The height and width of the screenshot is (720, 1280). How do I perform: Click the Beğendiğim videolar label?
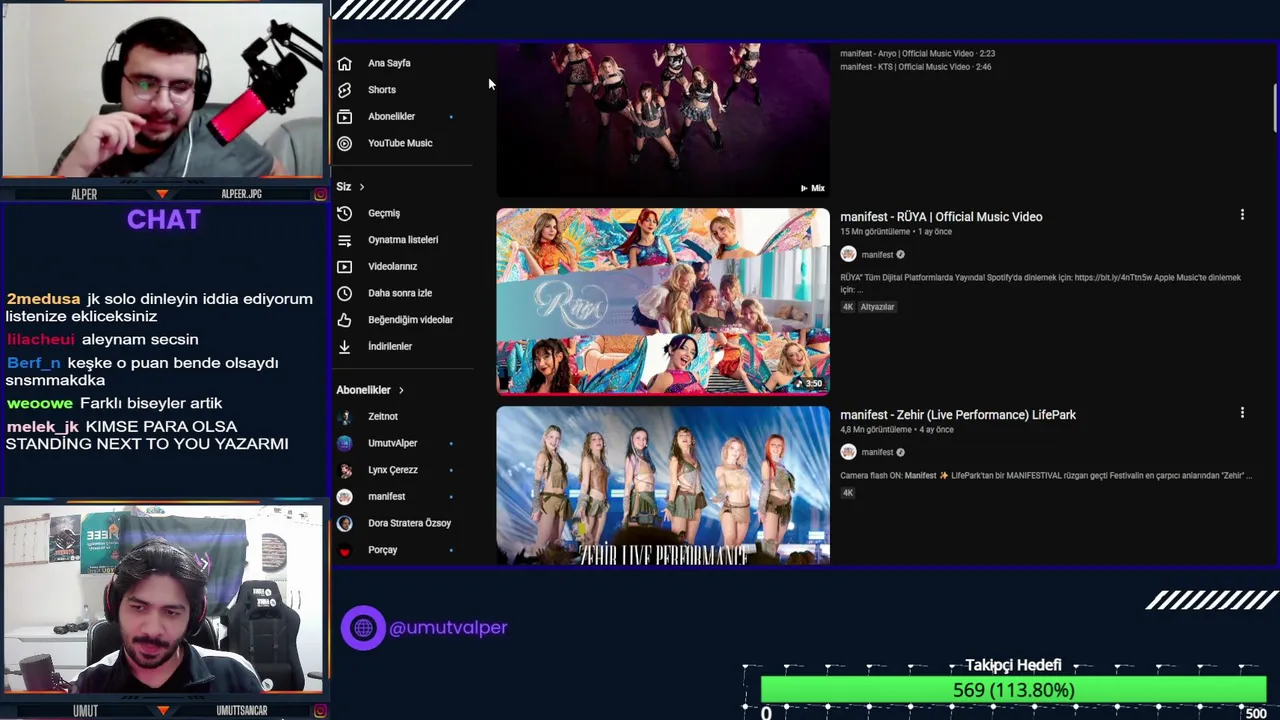[410, 320]
